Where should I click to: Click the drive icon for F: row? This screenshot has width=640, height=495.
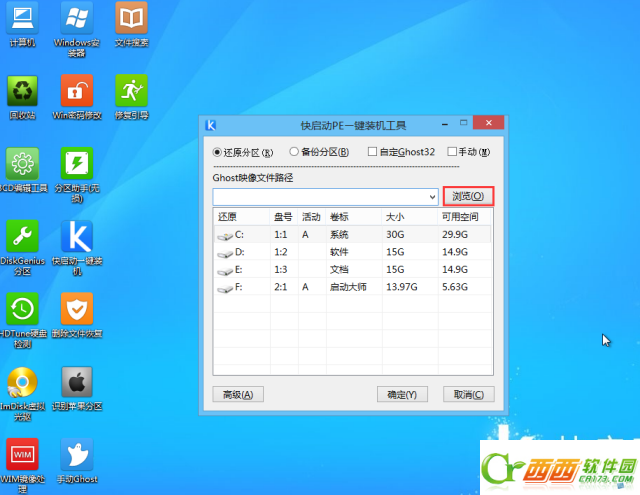pos(225,289)
